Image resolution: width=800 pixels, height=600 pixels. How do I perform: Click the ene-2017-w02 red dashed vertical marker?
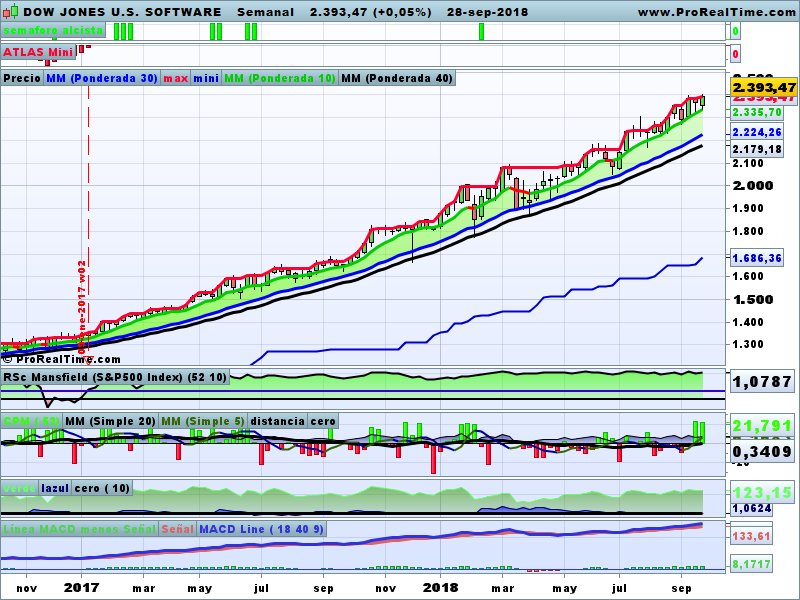pos(86,224)
